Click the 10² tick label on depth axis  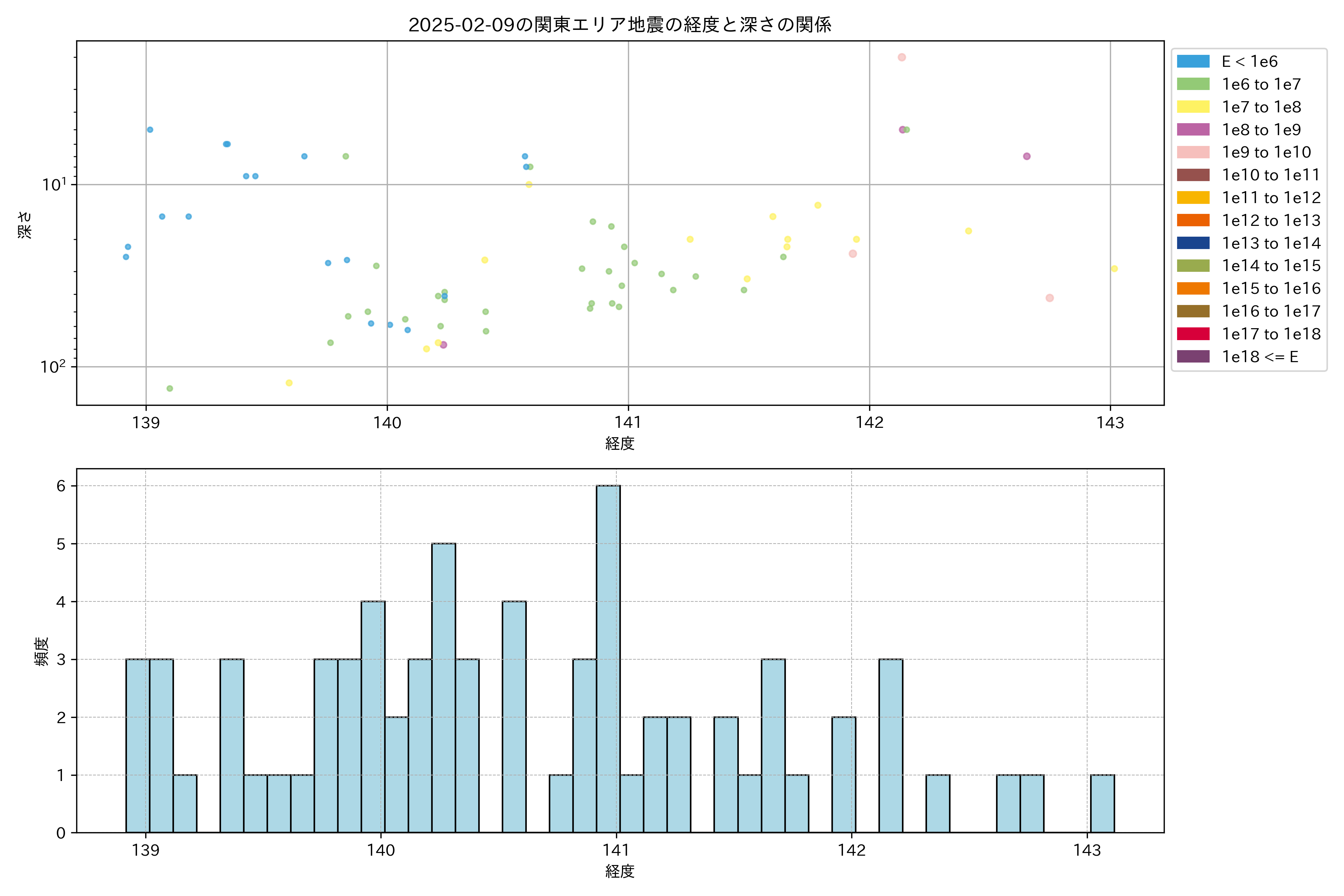click(x=53, y=366)
